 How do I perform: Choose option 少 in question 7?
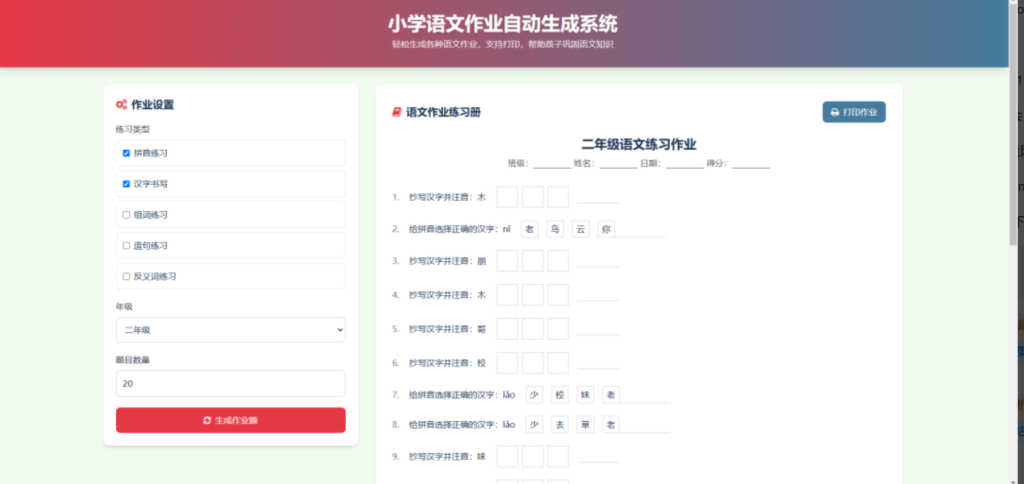pyautogui.click(x=534, y=395)
